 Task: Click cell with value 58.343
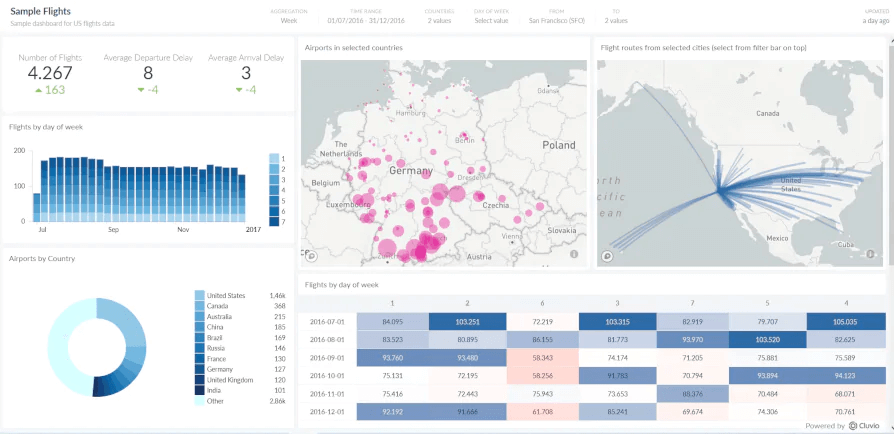pos(542,358)
